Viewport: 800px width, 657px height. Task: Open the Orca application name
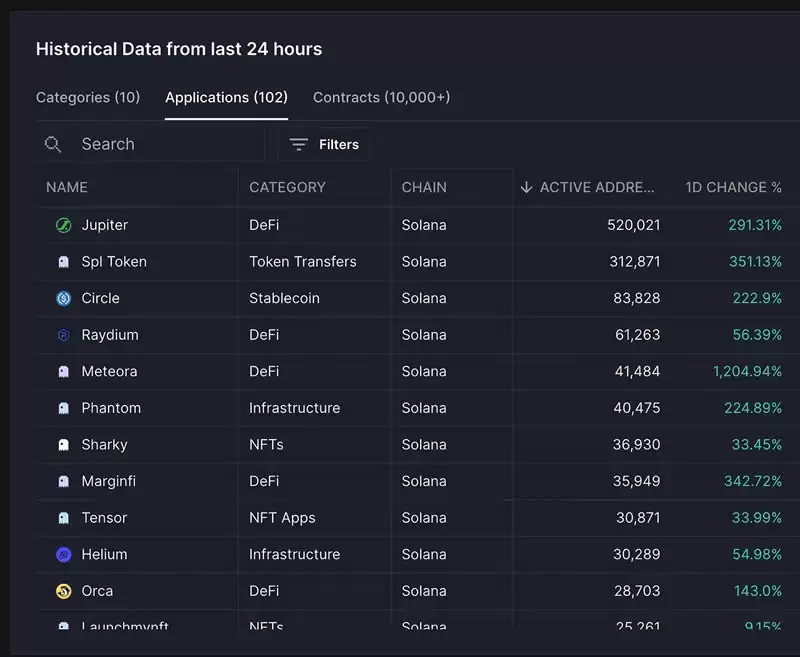point(97,591)
